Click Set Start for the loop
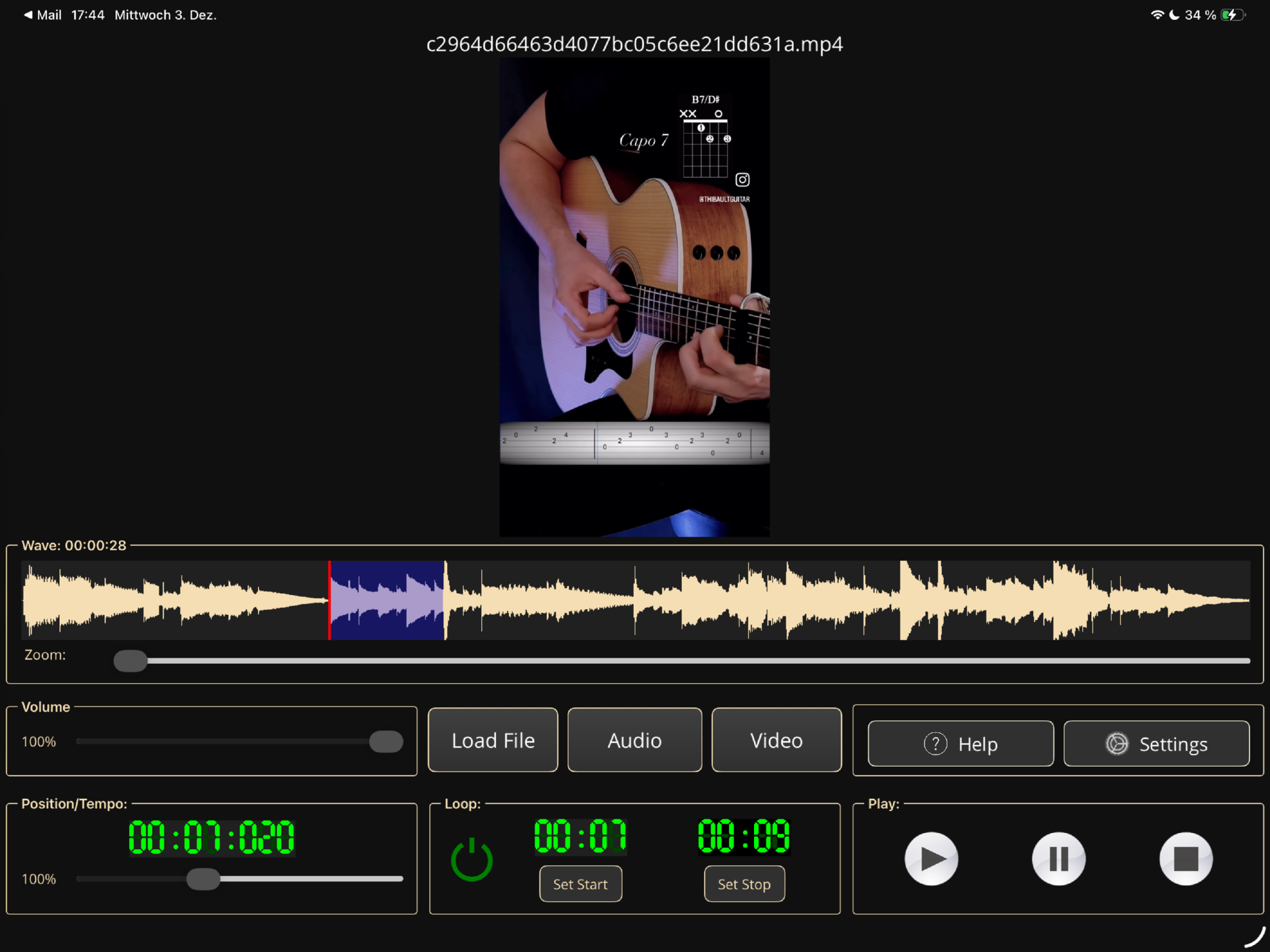1270x952 pixels. [580, 884]
